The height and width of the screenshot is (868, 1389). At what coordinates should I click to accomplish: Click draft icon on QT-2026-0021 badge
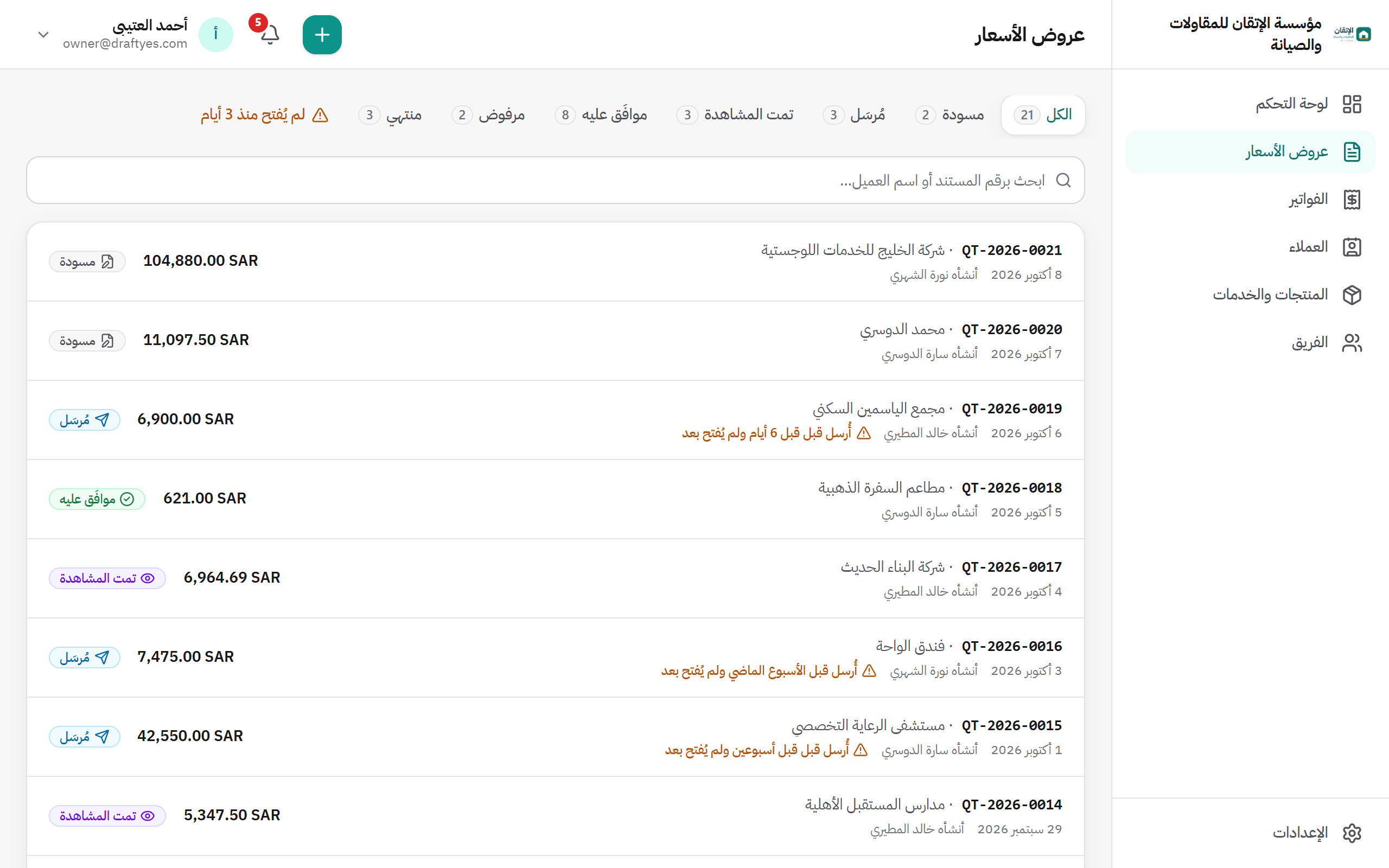click(107, 262)
